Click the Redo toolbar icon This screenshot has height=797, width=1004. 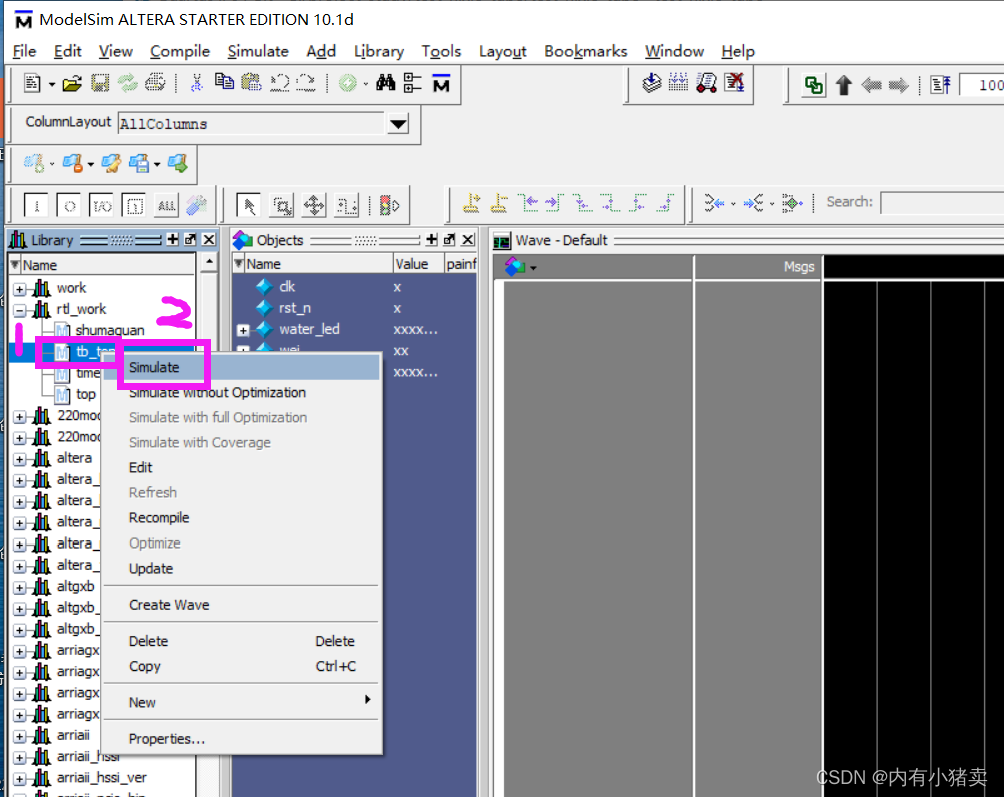pos(306,83)
